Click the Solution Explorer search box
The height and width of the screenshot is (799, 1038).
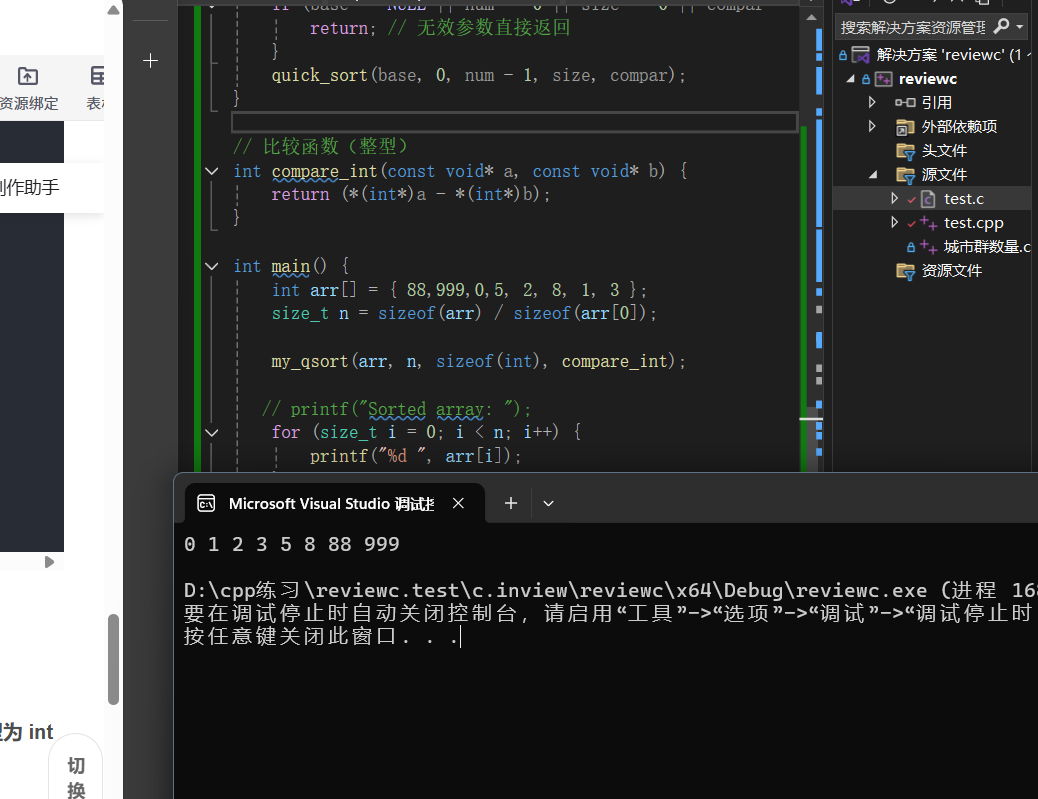913,27
